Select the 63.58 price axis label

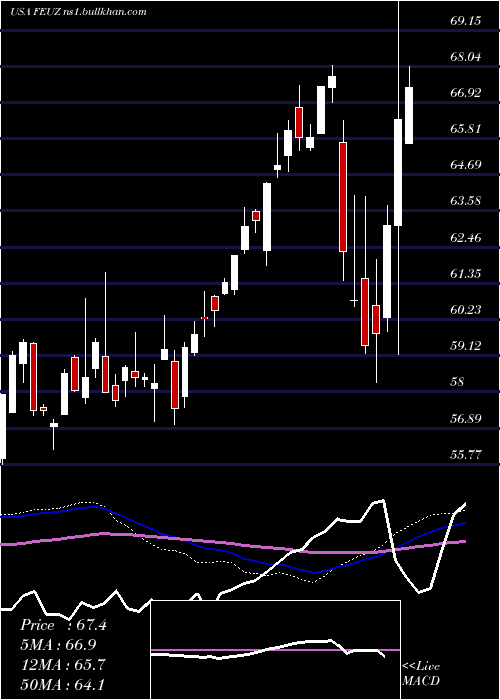click(466, 200)
